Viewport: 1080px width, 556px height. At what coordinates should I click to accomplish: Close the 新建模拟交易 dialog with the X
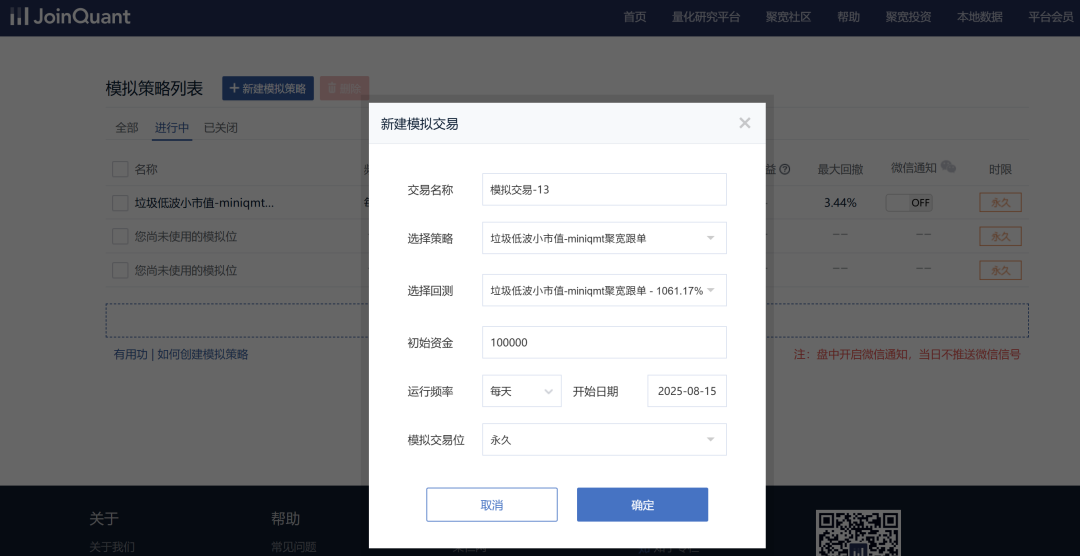pyautogui.click(x=744, y=123)
